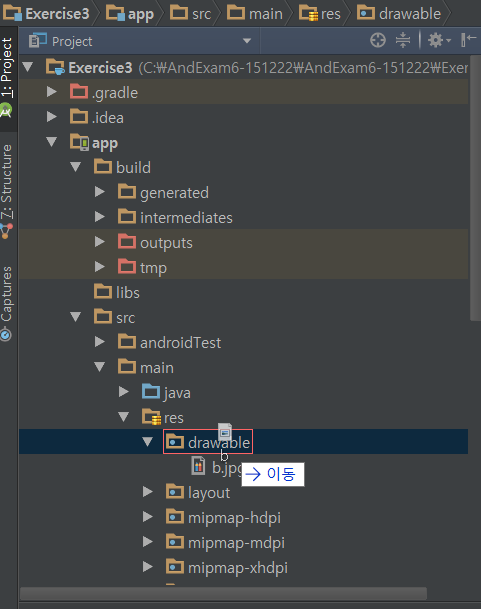Viewport: 481px width, 609px height.
Task: Collapse the Exercise3 root node
Action: 28,67
